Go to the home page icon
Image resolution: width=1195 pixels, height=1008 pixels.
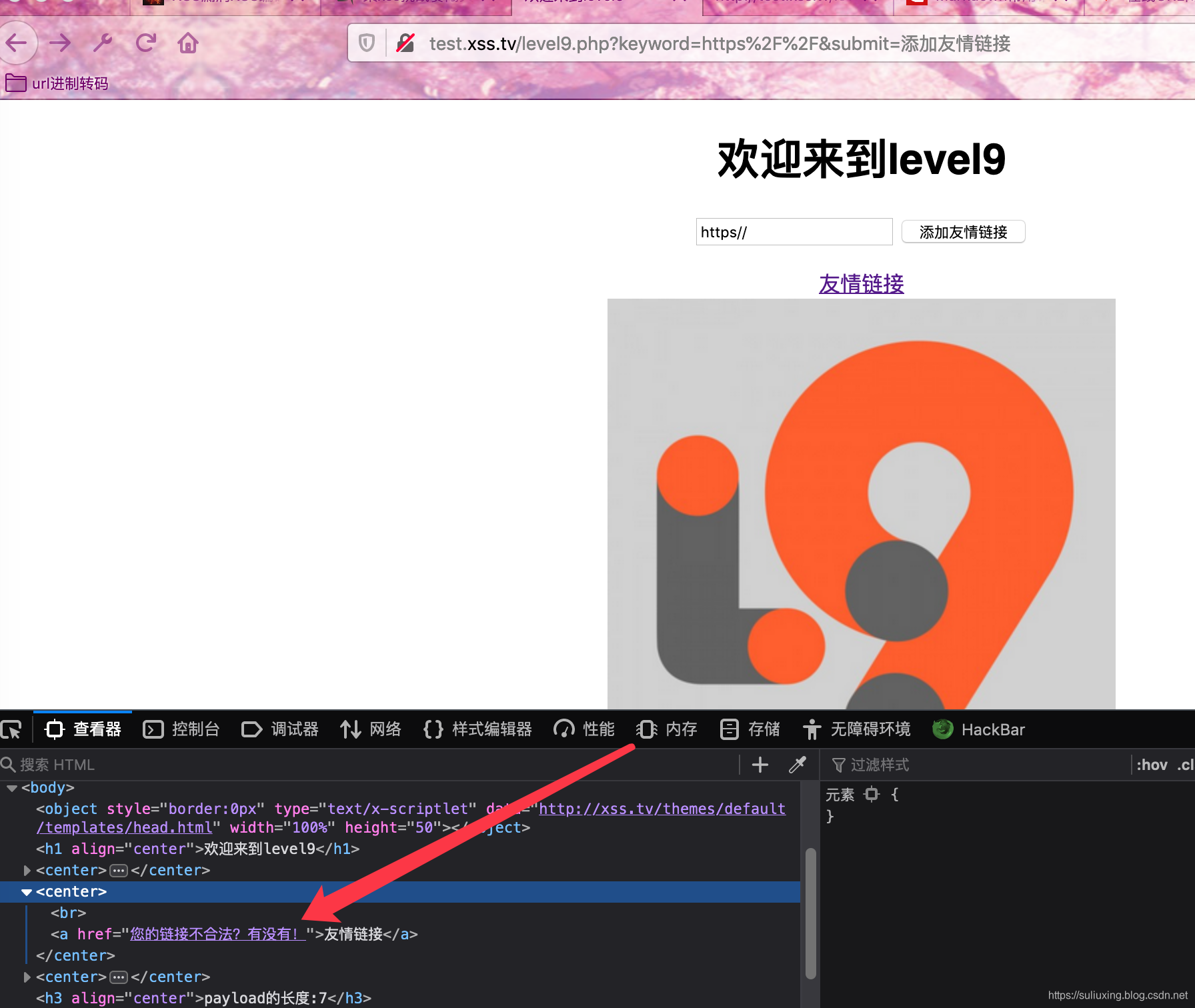(x=188, y=43)
